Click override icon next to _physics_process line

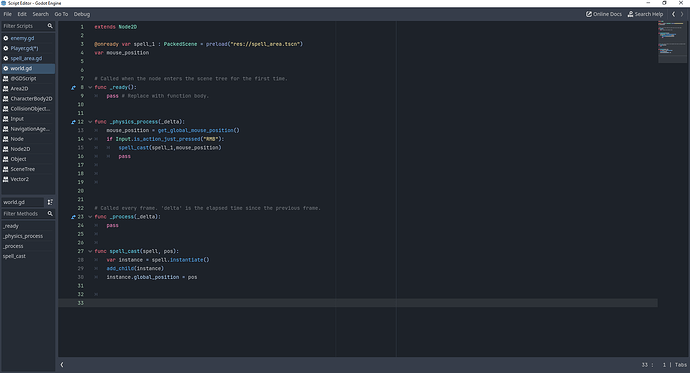(73, 122)
